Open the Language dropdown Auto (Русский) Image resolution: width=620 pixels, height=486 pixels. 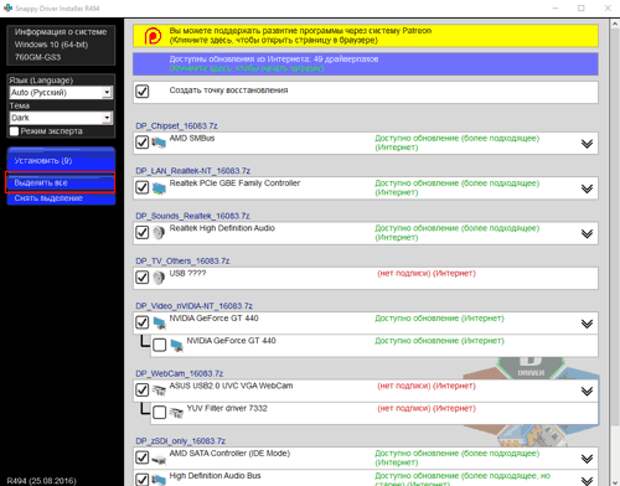click(x=61, y=93)
